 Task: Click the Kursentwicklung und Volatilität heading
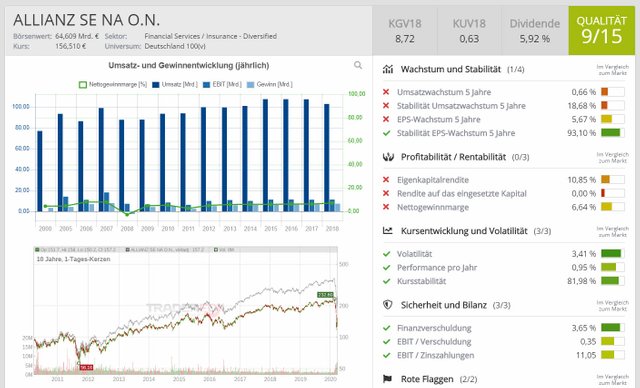(x=464, y=231)
